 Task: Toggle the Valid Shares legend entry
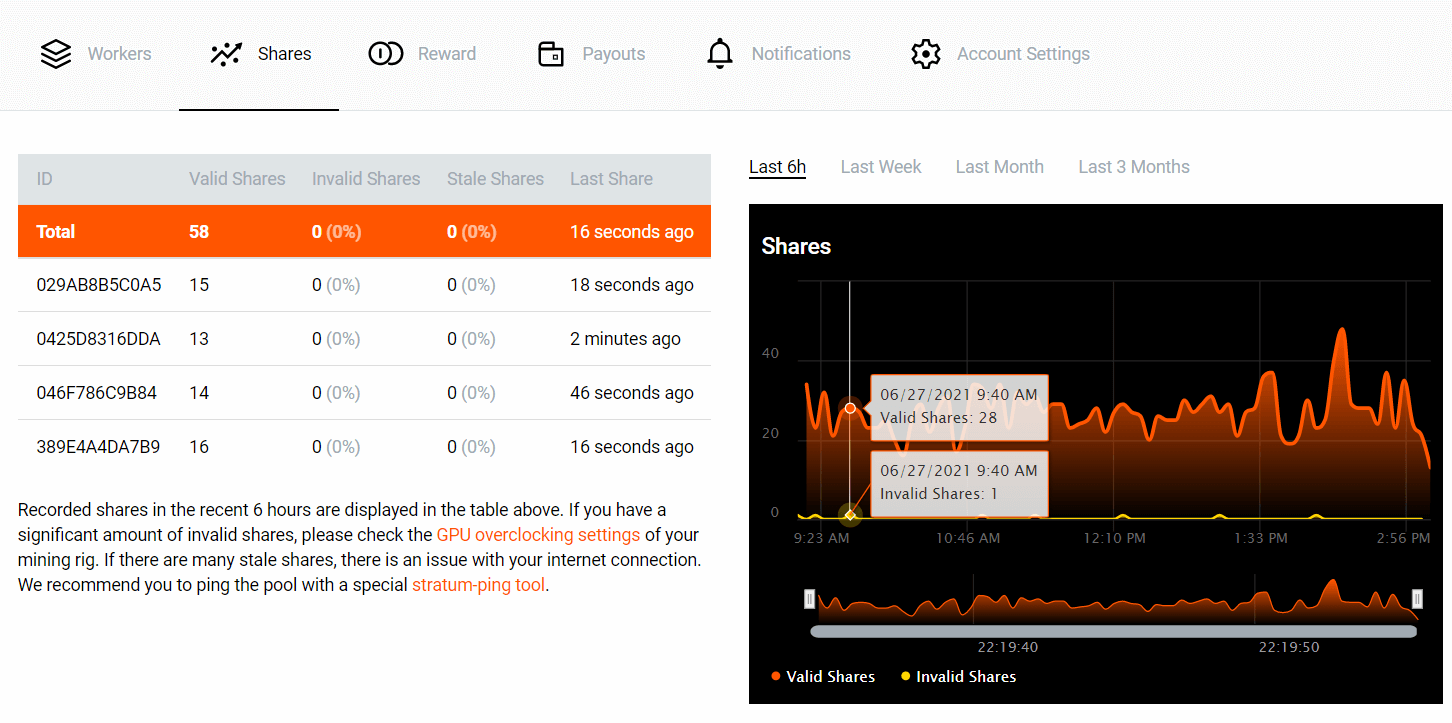pos(823,677)
